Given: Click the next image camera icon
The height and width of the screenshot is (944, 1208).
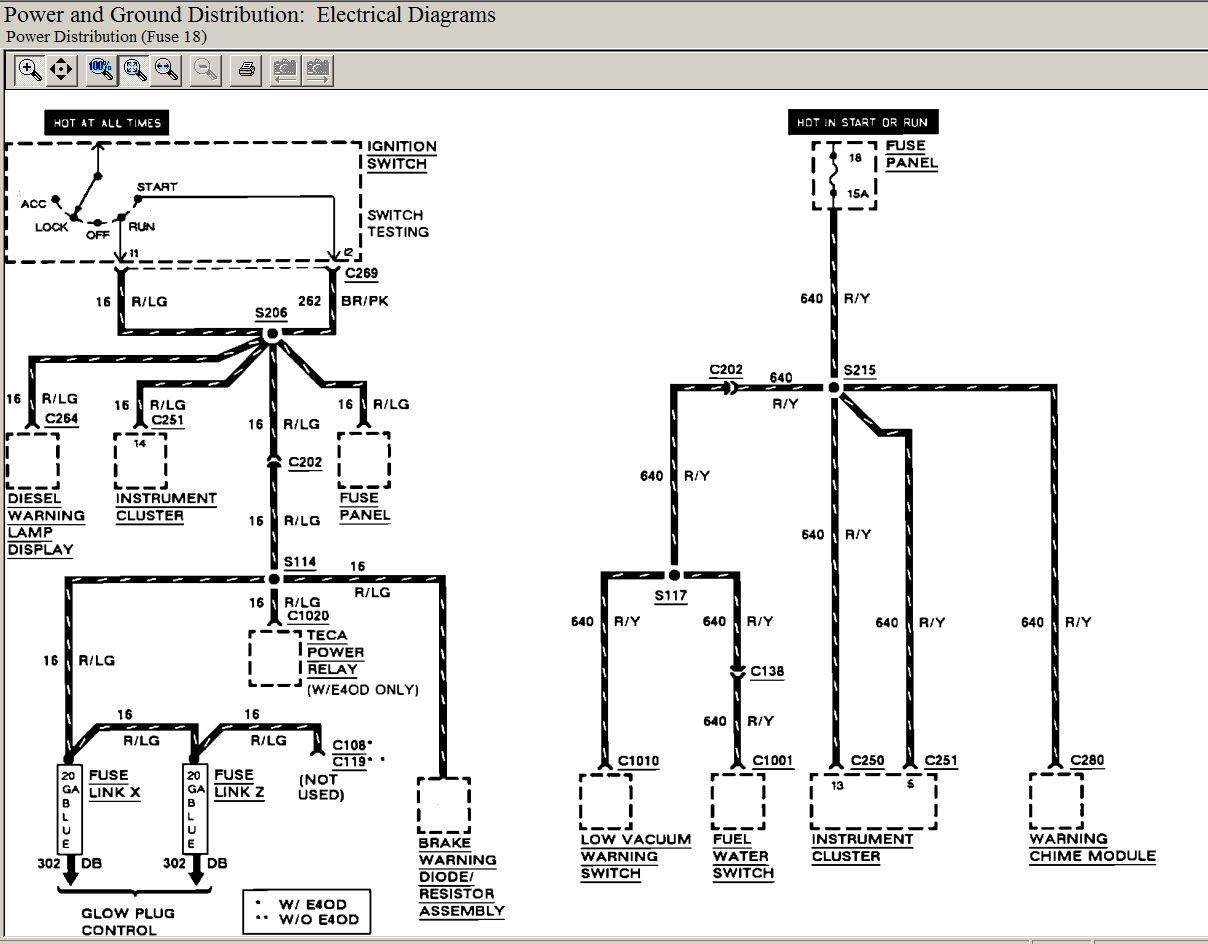Looking at the screenshot, I should click(x=318, y=70).
